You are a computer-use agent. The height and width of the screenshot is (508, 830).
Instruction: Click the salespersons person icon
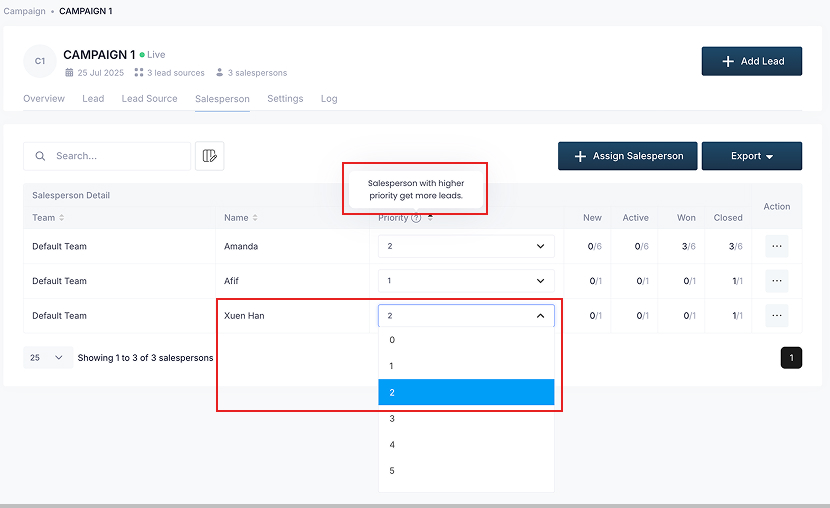(x=219, y=72)
